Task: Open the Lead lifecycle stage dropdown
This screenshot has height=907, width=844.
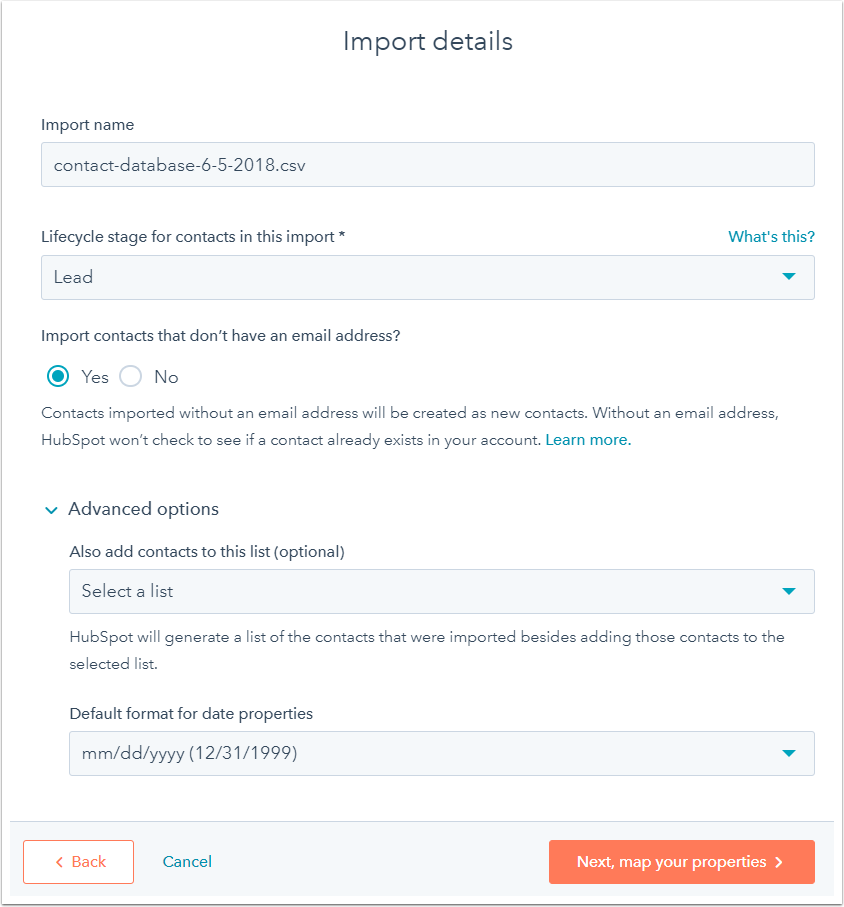Action: tap(427, 277)
